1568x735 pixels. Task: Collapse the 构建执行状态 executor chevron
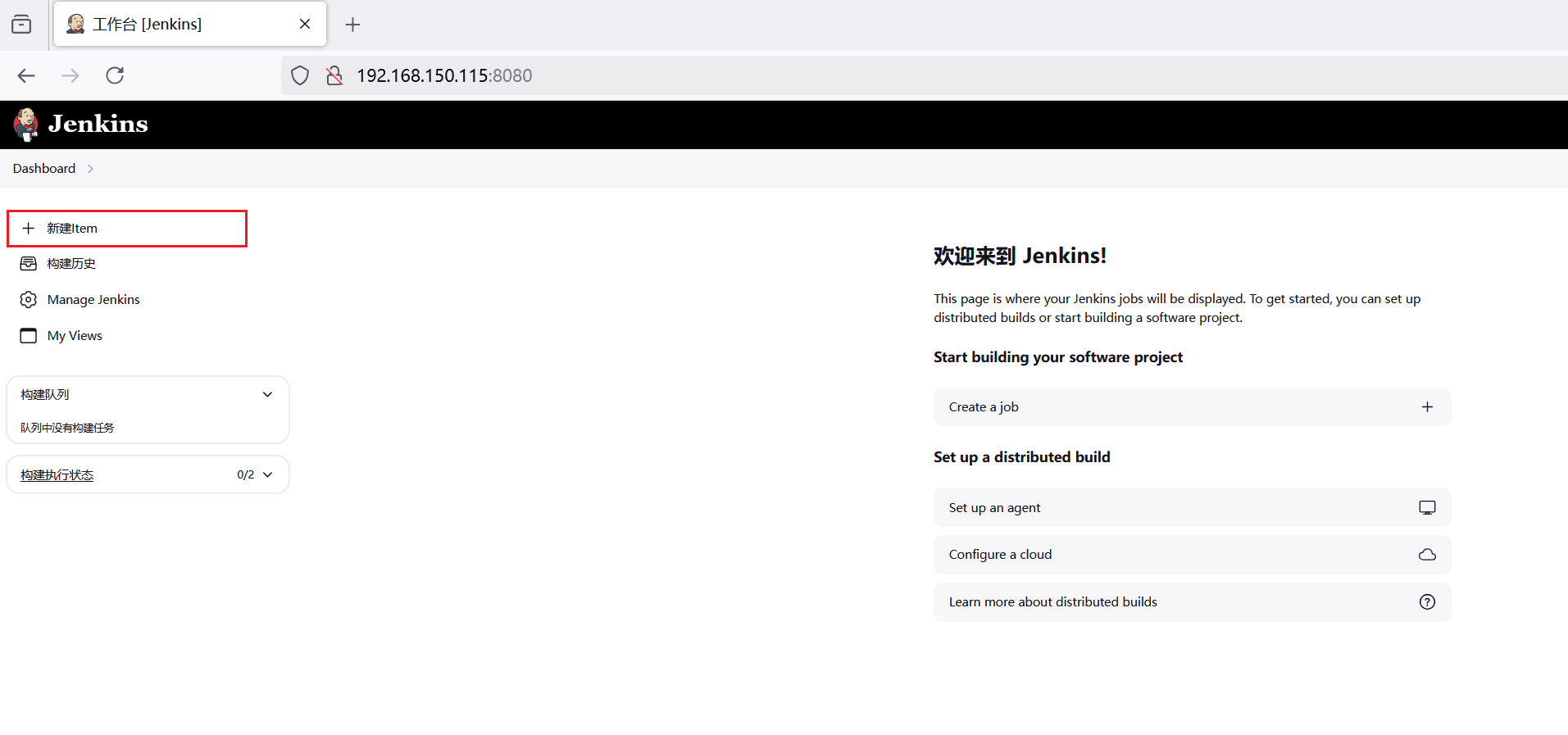coord(267,474)
